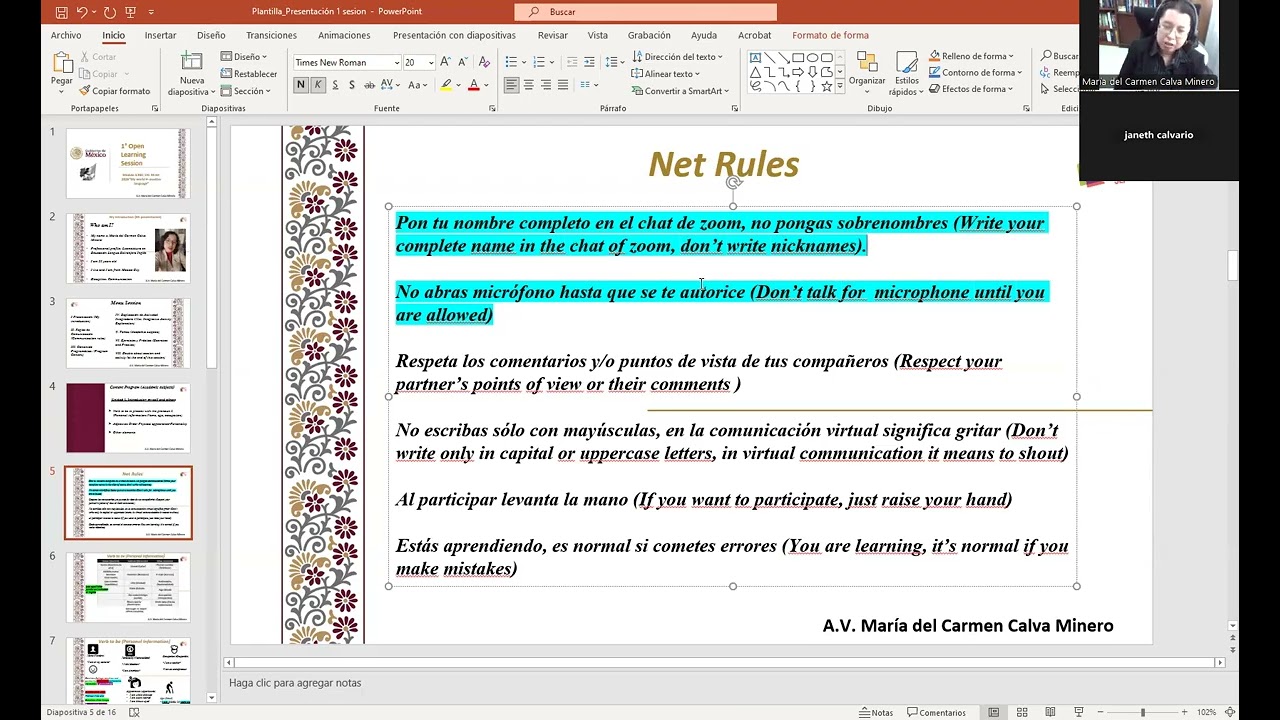Open Alinear texto dropdown
The width and height of the screenshot is (1280, 720).
tap(666, 73)
